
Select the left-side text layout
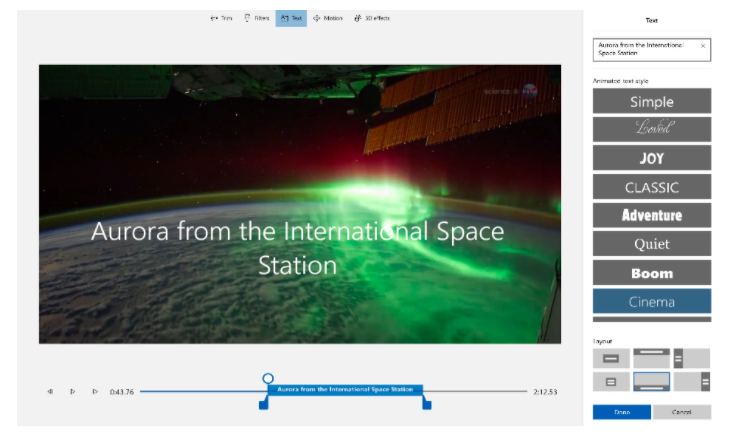click(691, 358)
